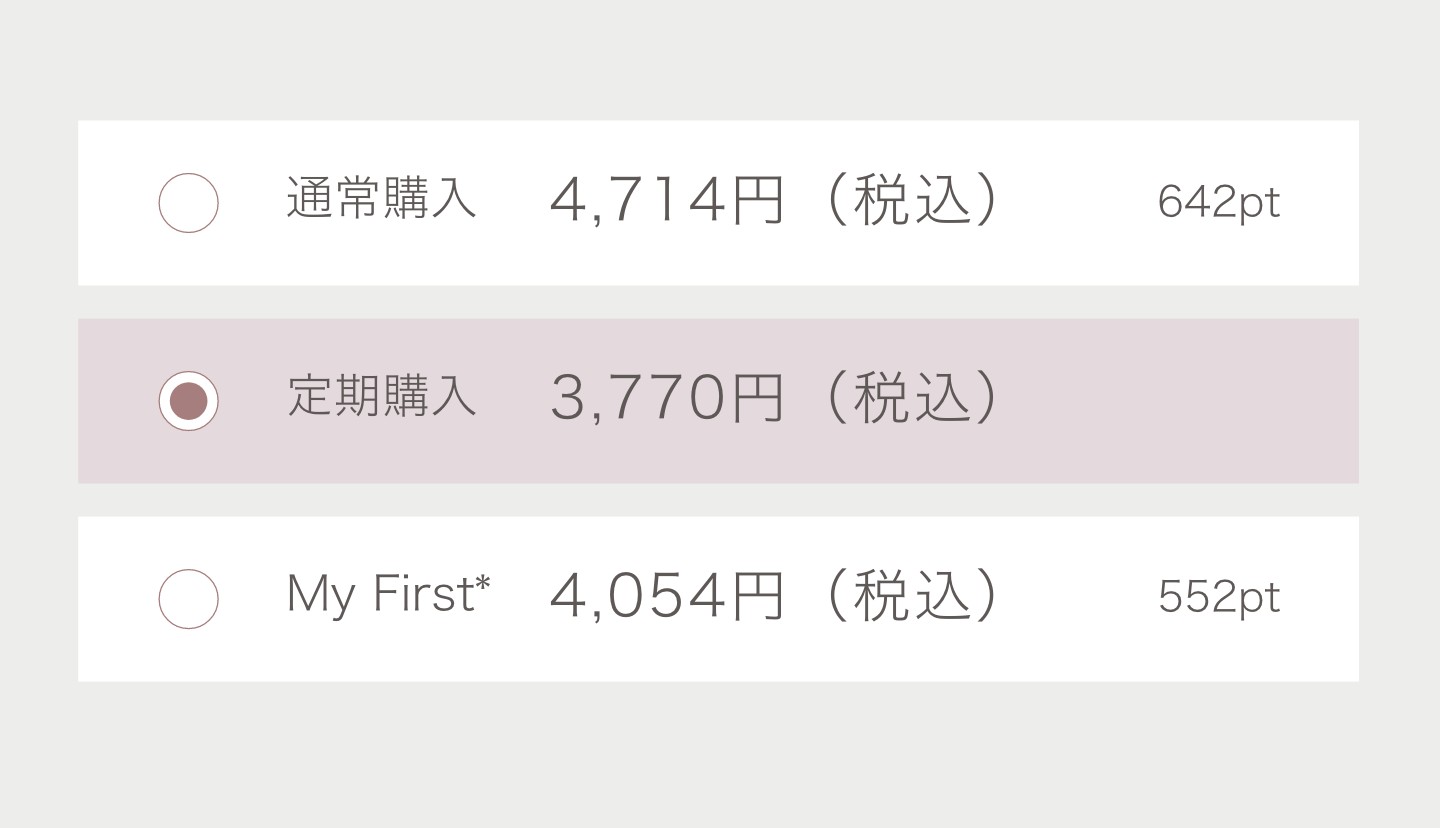Select the top 通常購入 option row
Image resolution: width=1440 pixels, height=828 pixels.
click(x=718, y=202)
